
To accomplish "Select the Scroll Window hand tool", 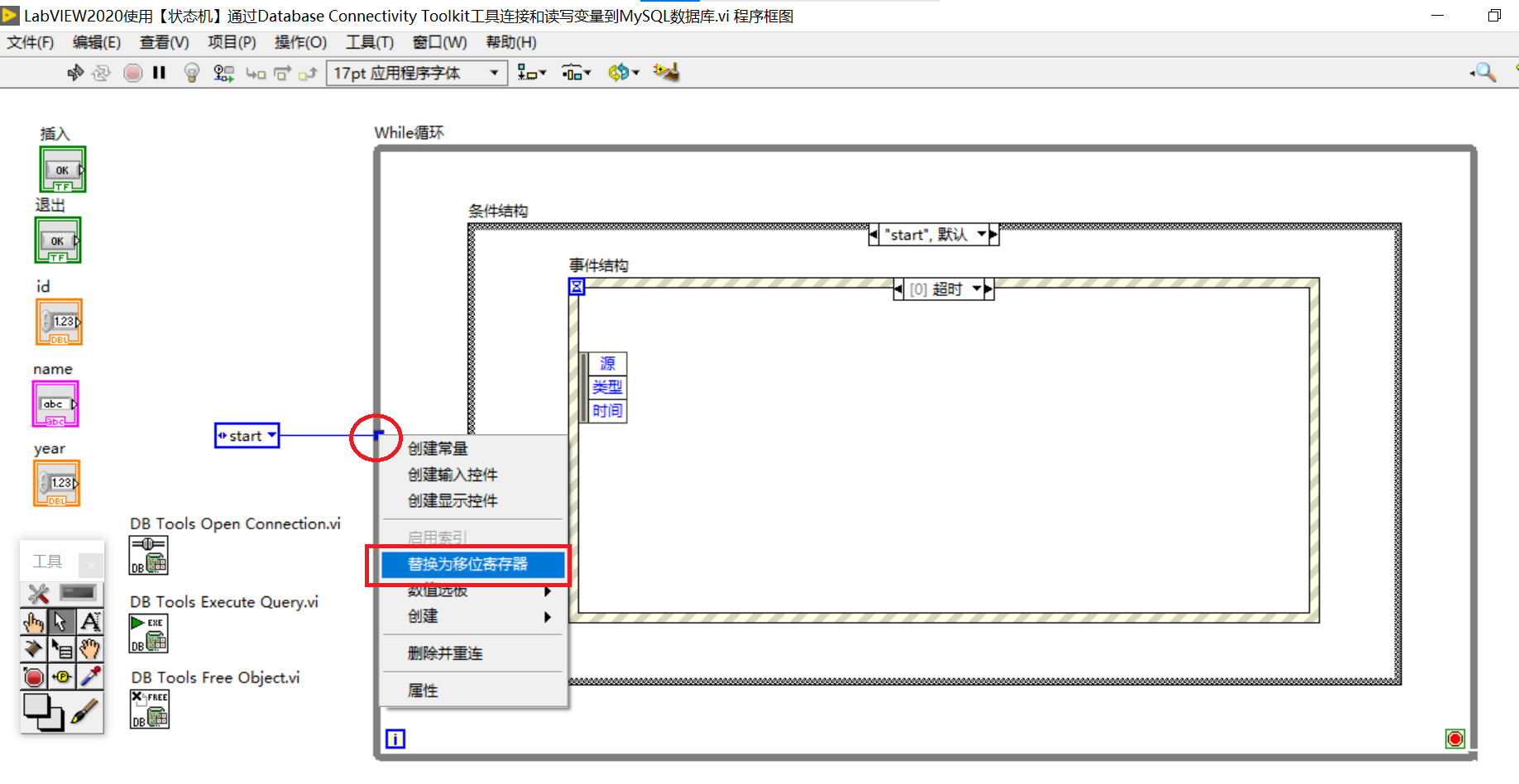I will [x=91, y=648].
